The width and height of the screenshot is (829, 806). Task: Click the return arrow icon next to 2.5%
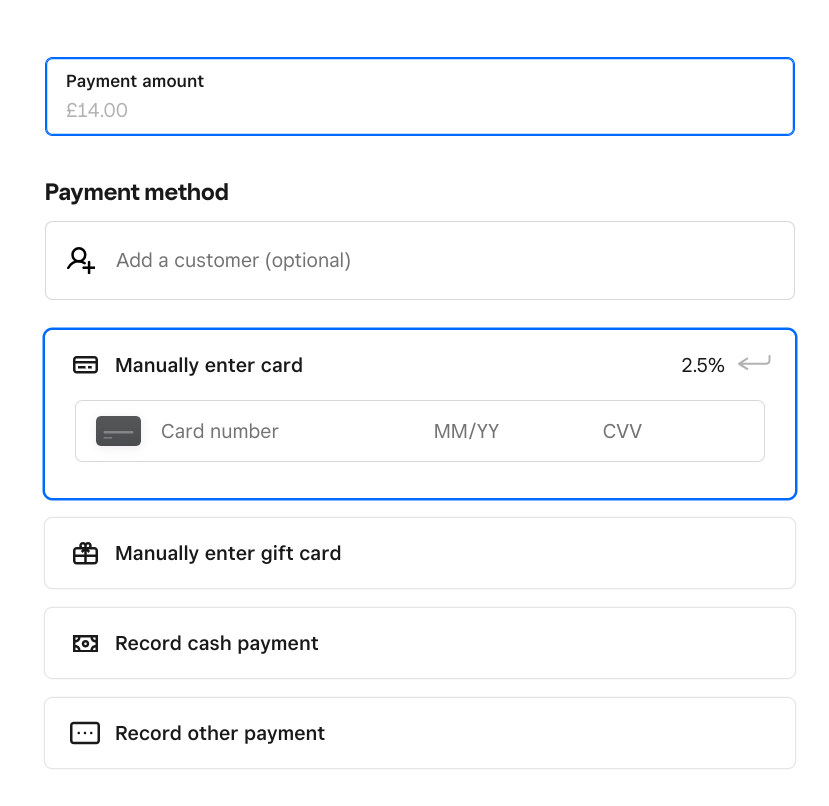tap(754, 364)
